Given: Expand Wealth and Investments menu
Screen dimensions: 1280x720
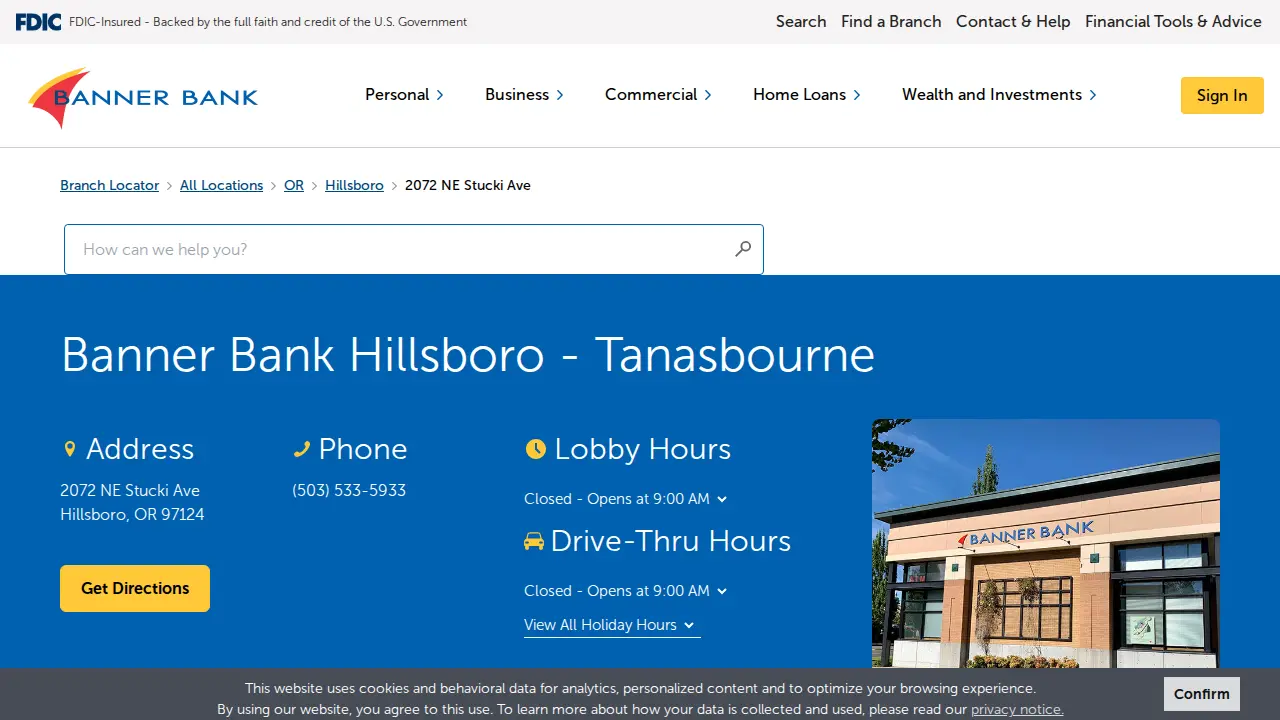Looking at the screenshot, I should click(x=1000, y=94).
